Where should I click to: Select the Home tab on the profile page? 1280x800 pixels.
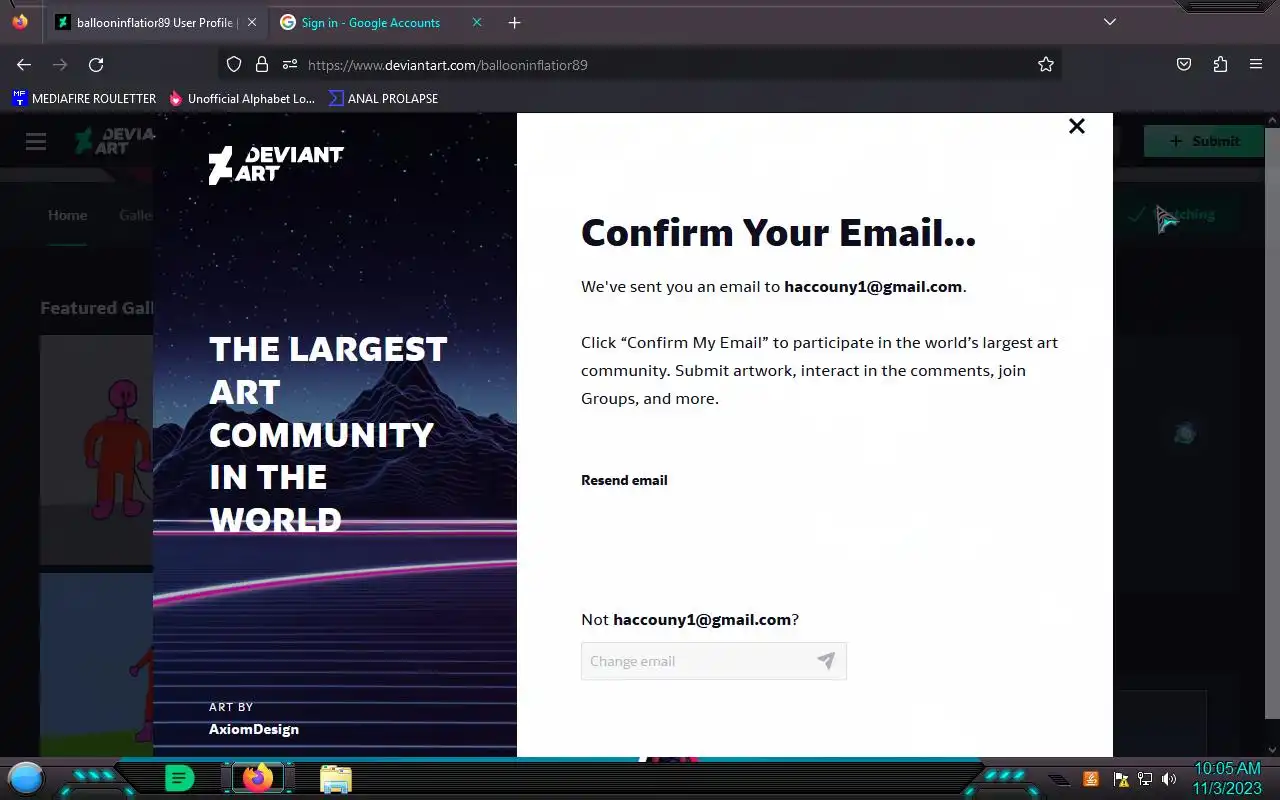tap(67, 215)
